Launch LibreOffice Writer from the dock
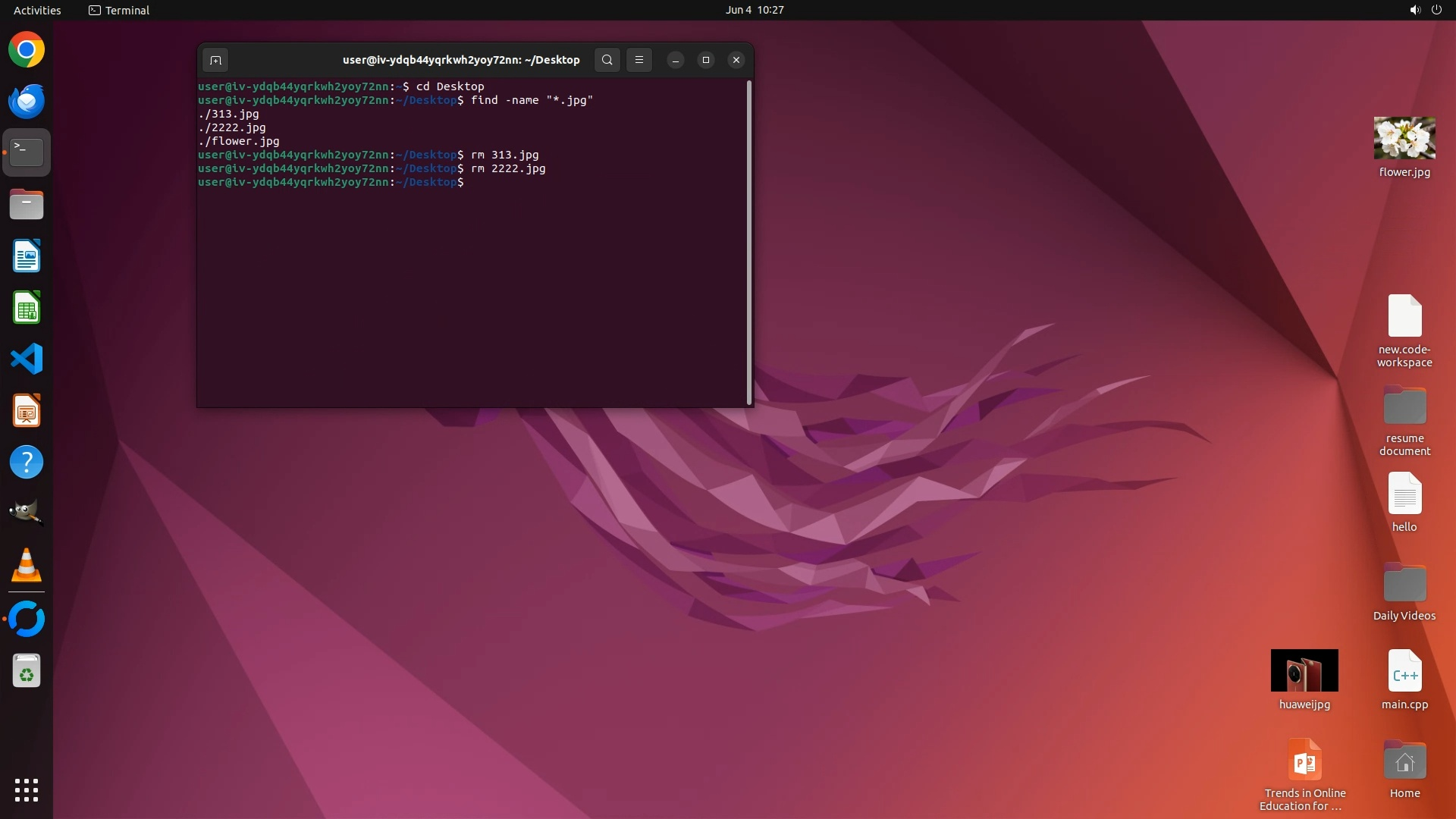 [x=27, y=256]
